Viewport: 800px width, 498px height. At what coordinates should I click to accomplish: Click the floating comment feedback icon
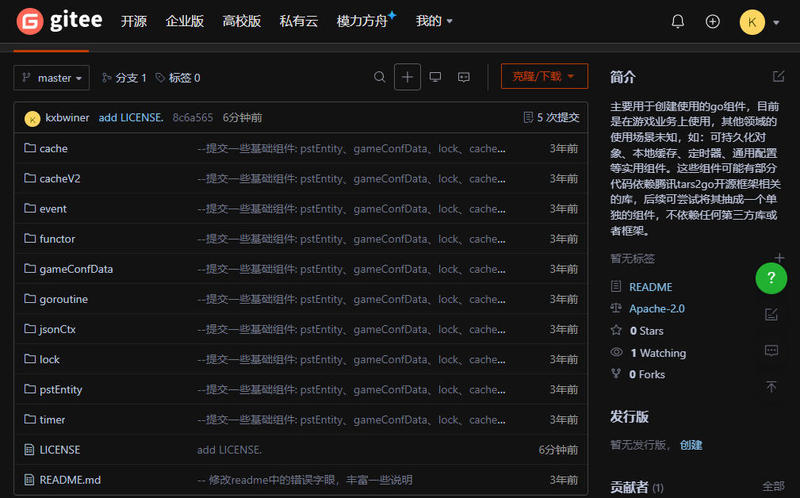tap(771, 350)
